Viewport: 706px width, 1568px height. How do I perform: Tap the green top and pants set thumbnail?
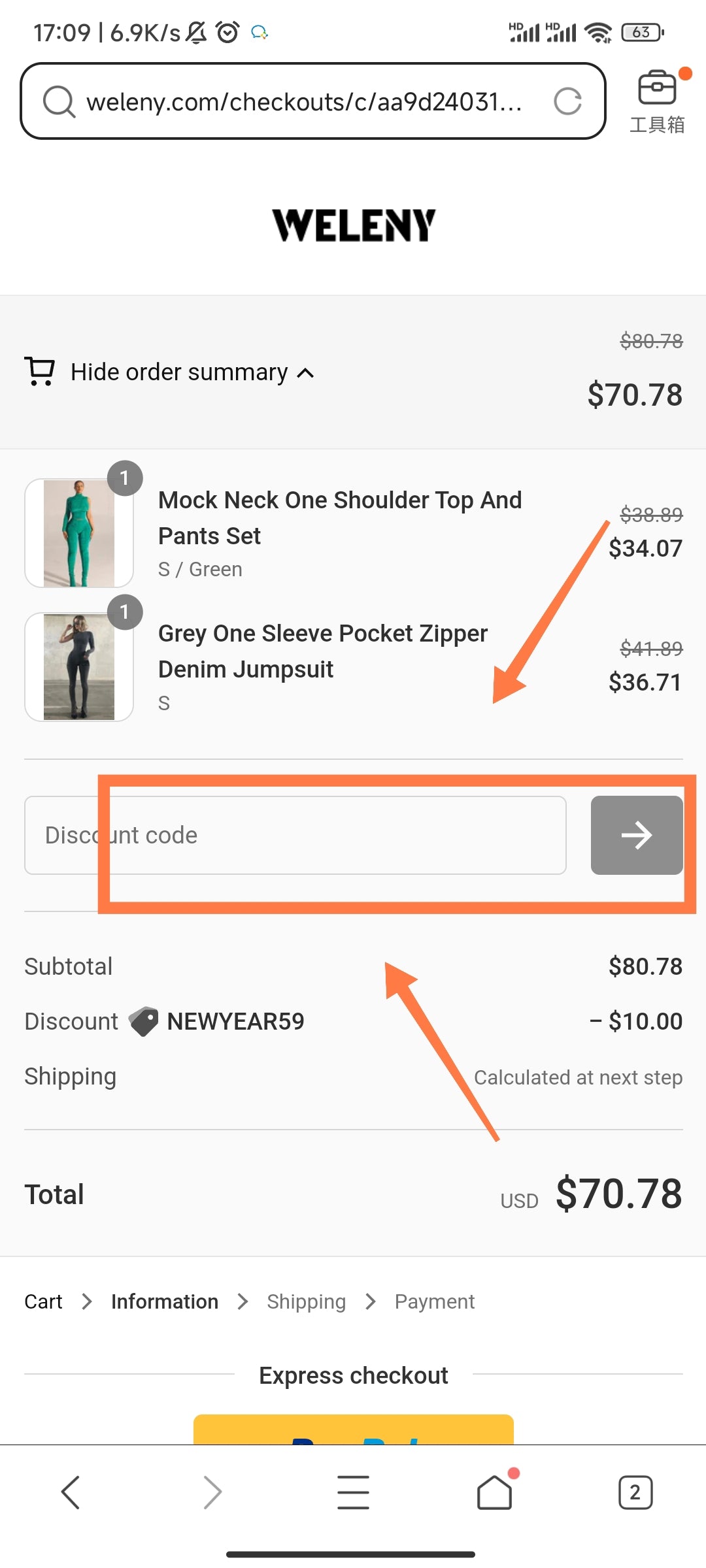(x=79, y=533)
